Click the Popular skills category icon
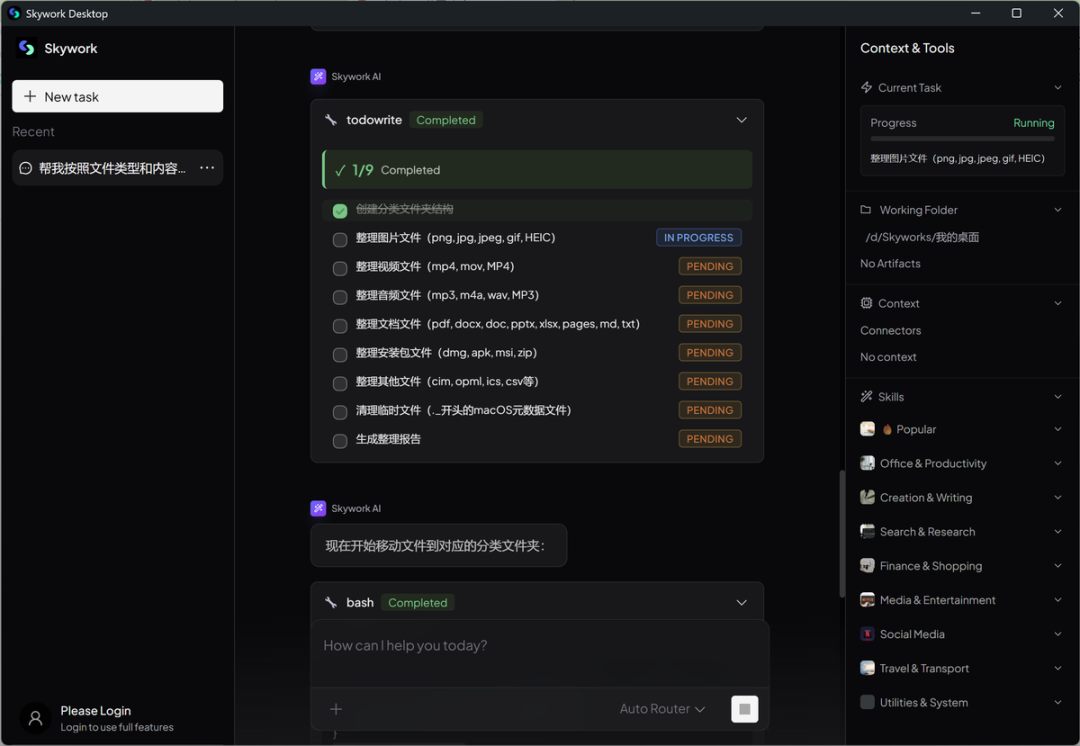Viewport: 1080px width, 746px height. pyautogui.click(x=867, y=429)
